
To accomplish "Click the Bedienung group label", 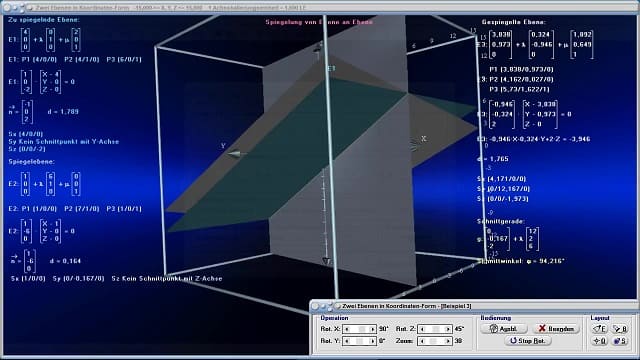I will point(496,318).
